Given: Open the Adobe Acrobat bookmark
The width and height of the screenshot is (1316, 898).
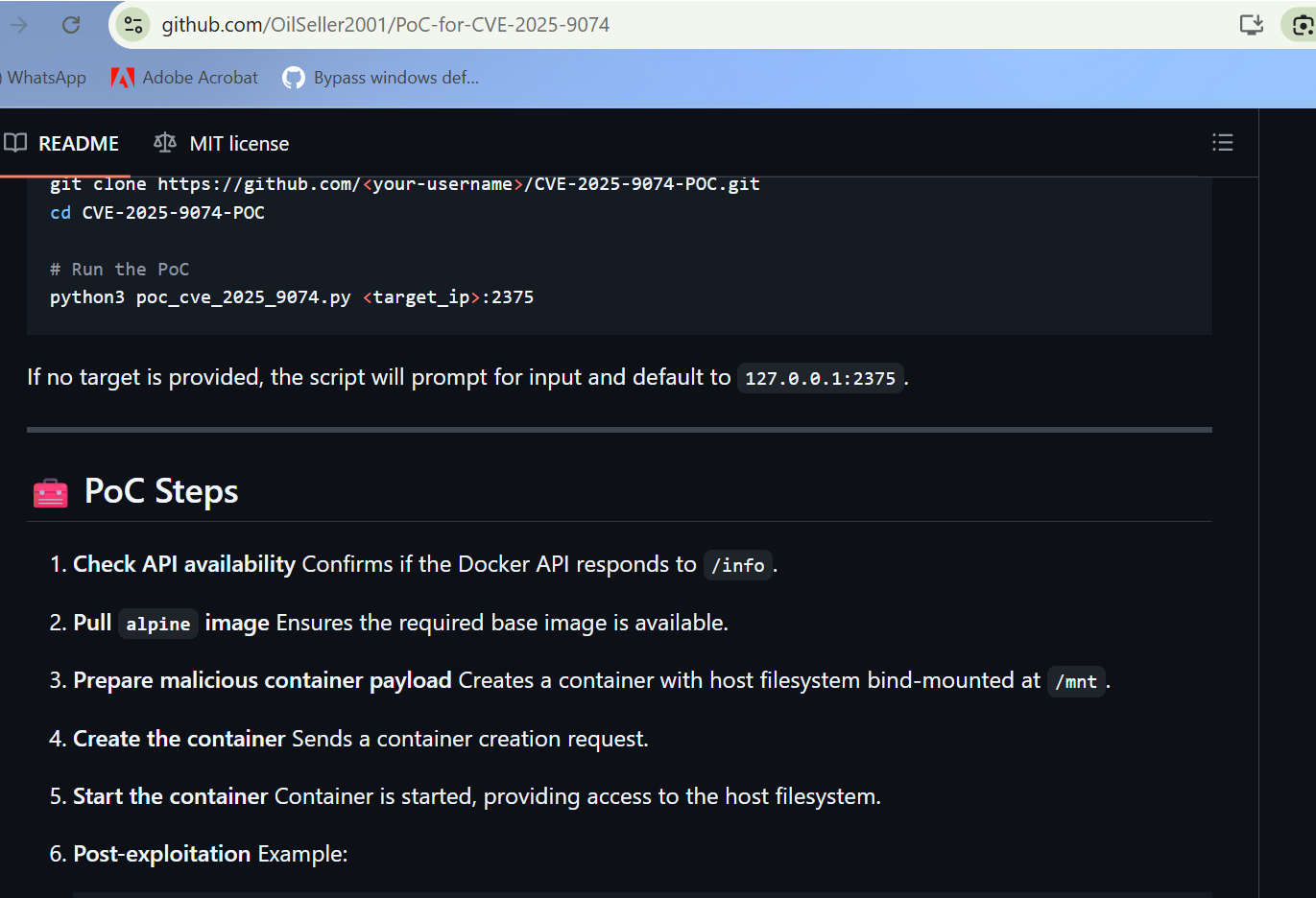Looking at the screenshot, I should click(x=185, y=78).
